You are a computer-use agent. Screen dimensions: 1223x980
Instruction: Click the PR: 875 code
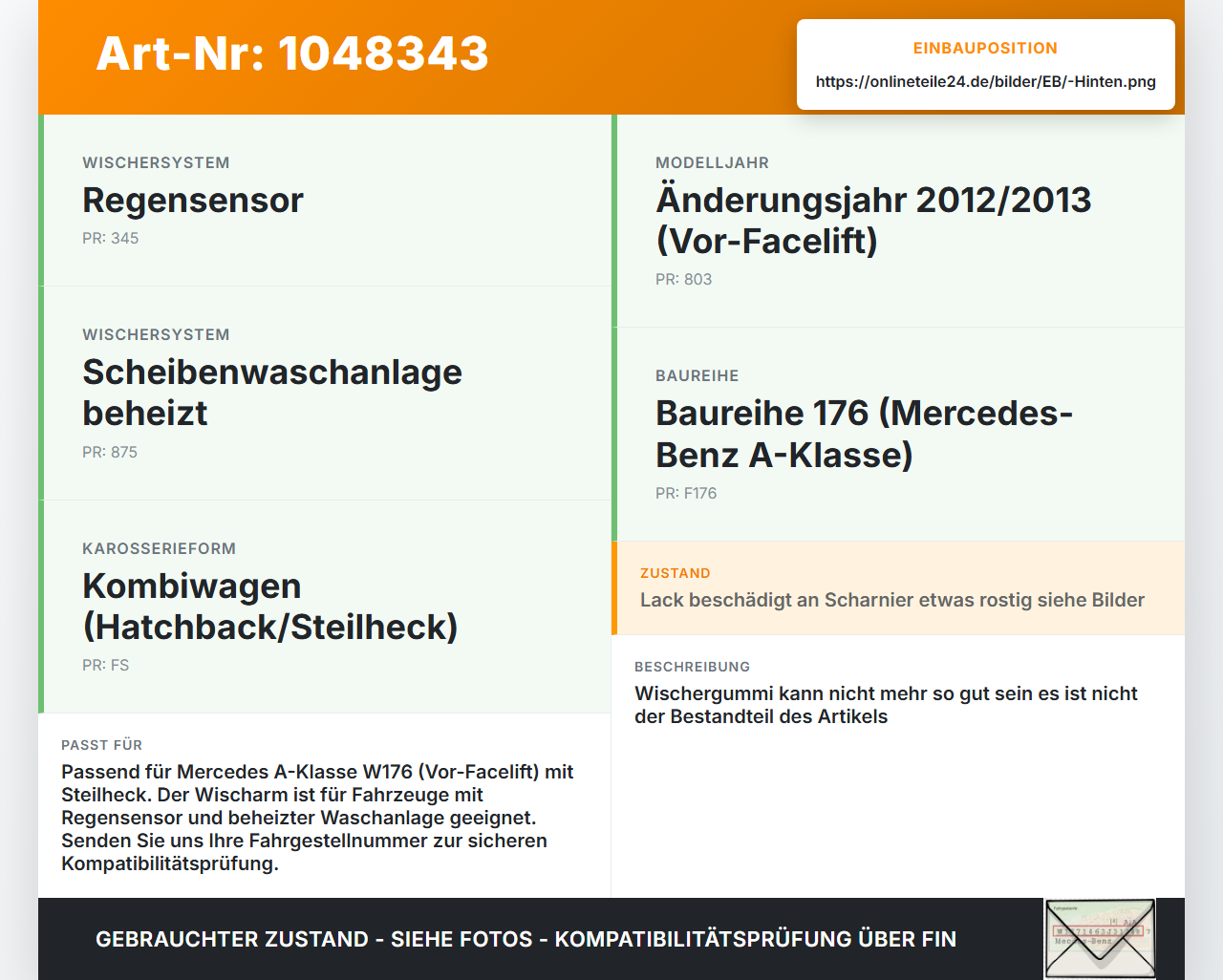coord(110,452)
